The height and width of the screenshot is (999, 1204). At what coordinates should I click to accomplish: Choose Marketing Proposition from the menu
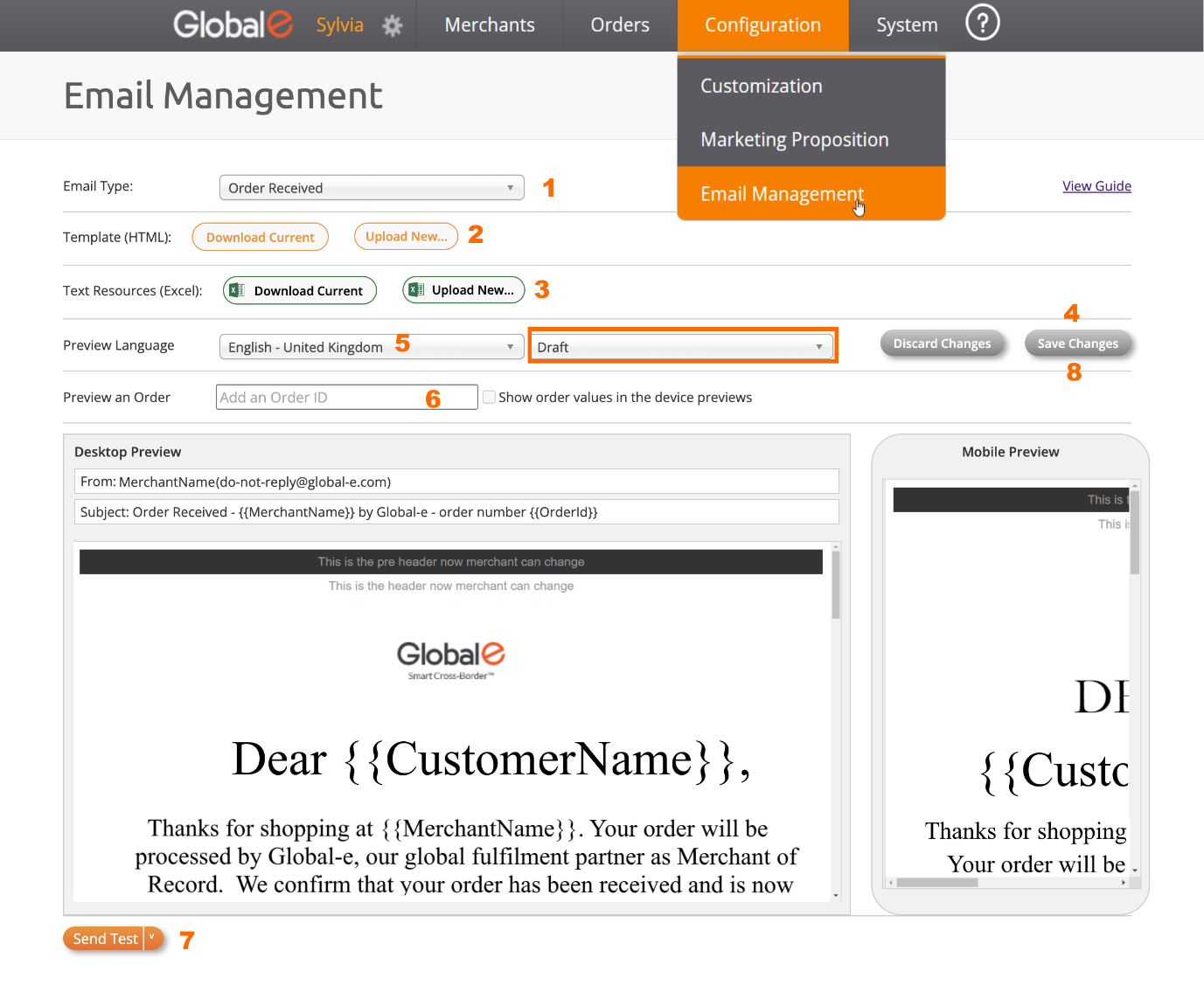click(x=794, y=140)
